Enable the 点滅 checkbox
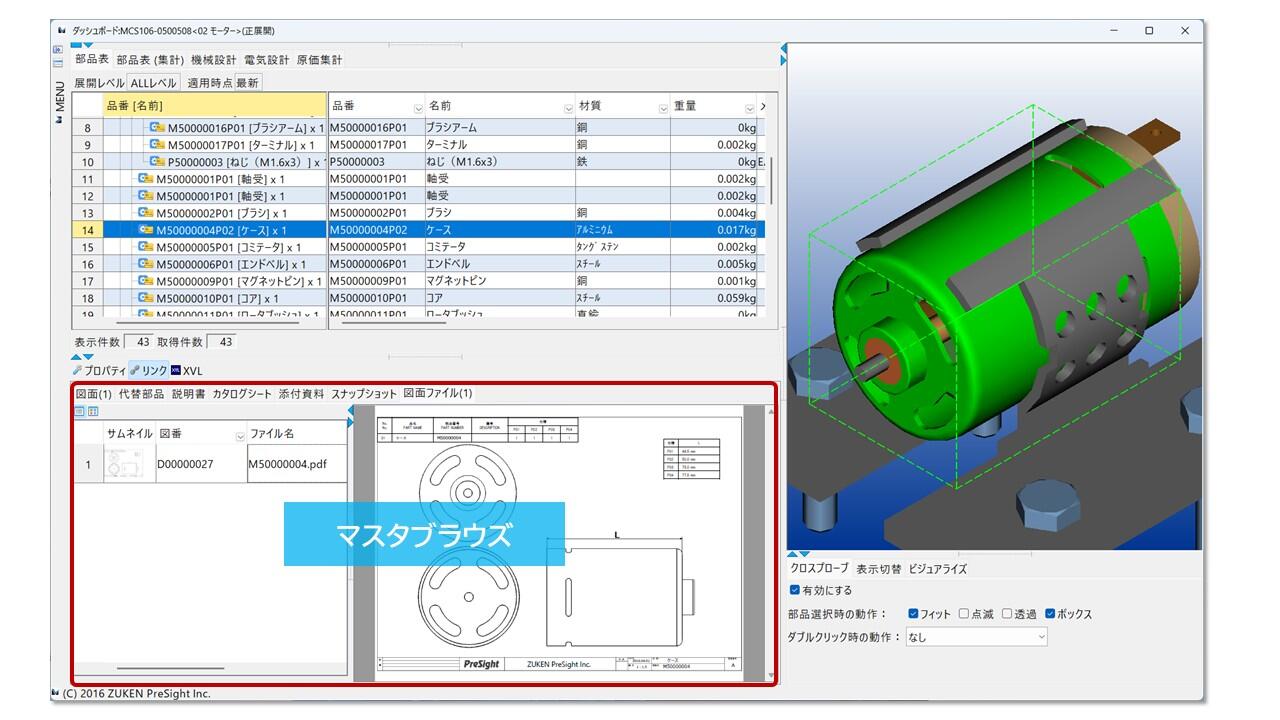 964,614
